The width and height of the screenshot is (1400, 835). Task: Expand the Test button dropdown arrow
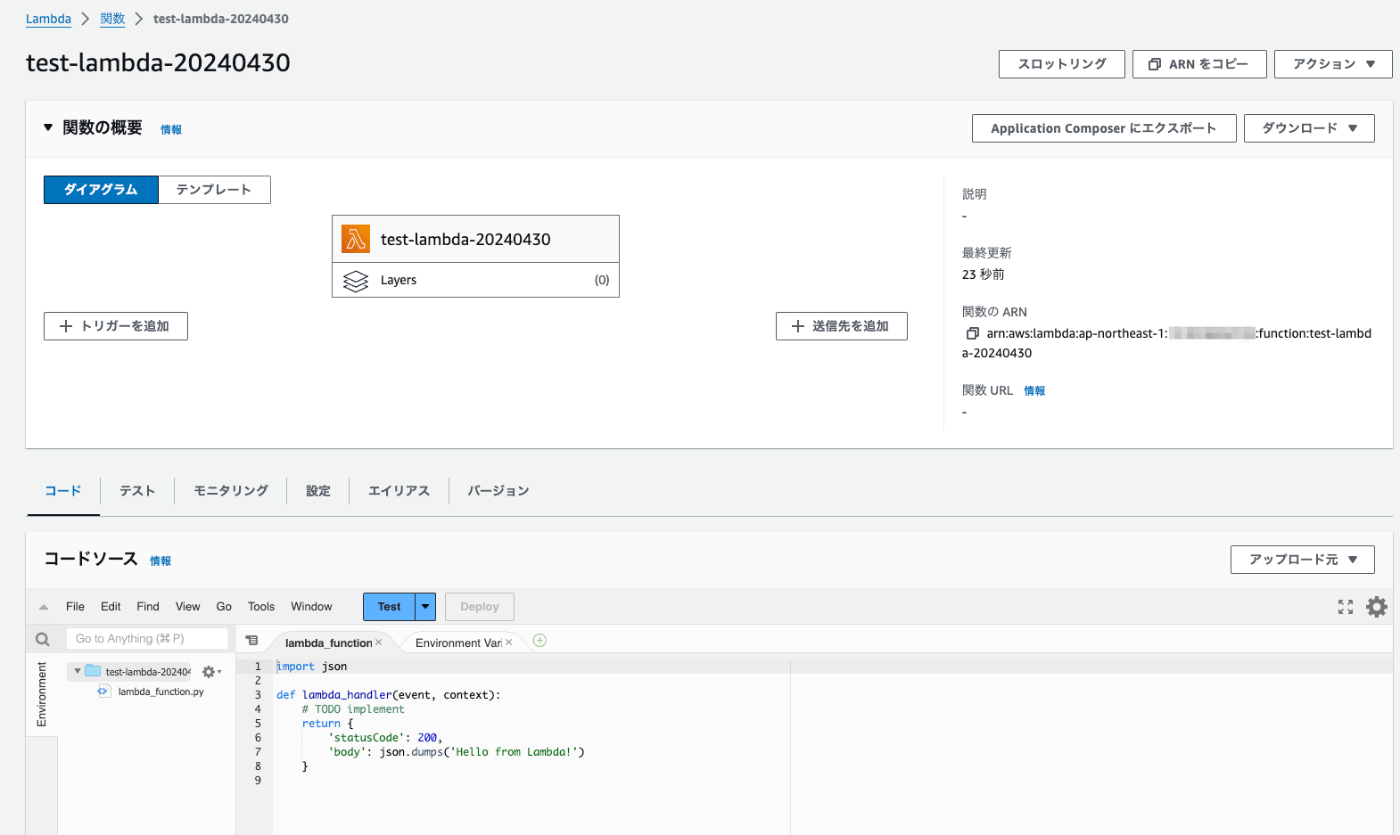[x=427, y=606]
